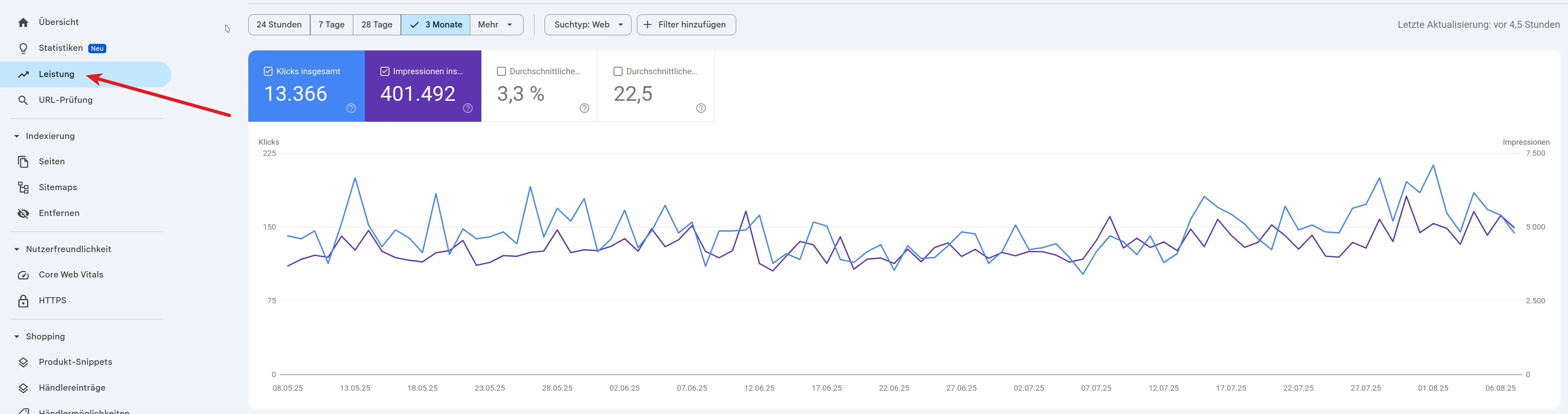Click the padlock icon for HTTPS

coord(23,301)
